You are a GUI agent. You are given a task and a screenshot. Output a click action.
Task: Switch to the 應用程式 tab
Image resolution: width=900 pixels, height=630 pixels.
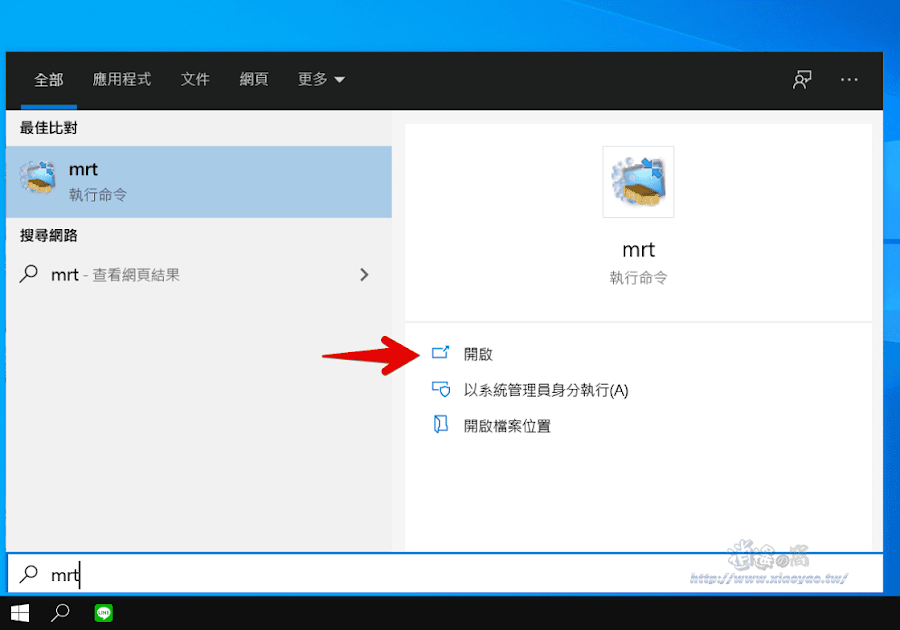click(122, 80)
